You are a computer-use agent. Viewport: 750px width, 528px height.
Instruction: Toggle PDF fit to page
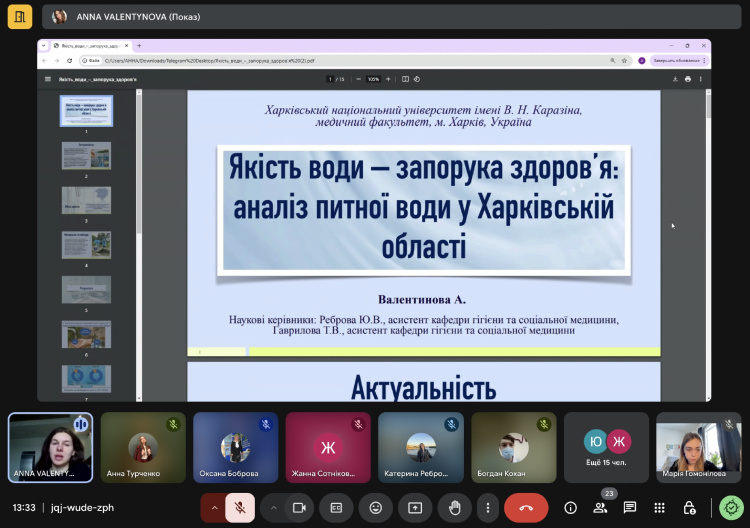tap(405, 79)
